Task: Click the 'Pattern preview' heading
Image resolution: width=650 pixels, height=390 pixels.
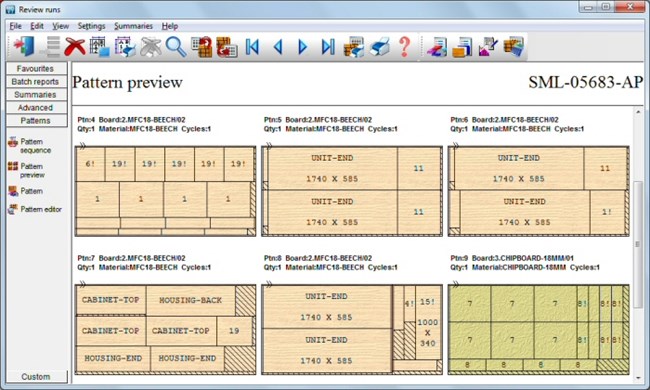Action: point(127,82)
